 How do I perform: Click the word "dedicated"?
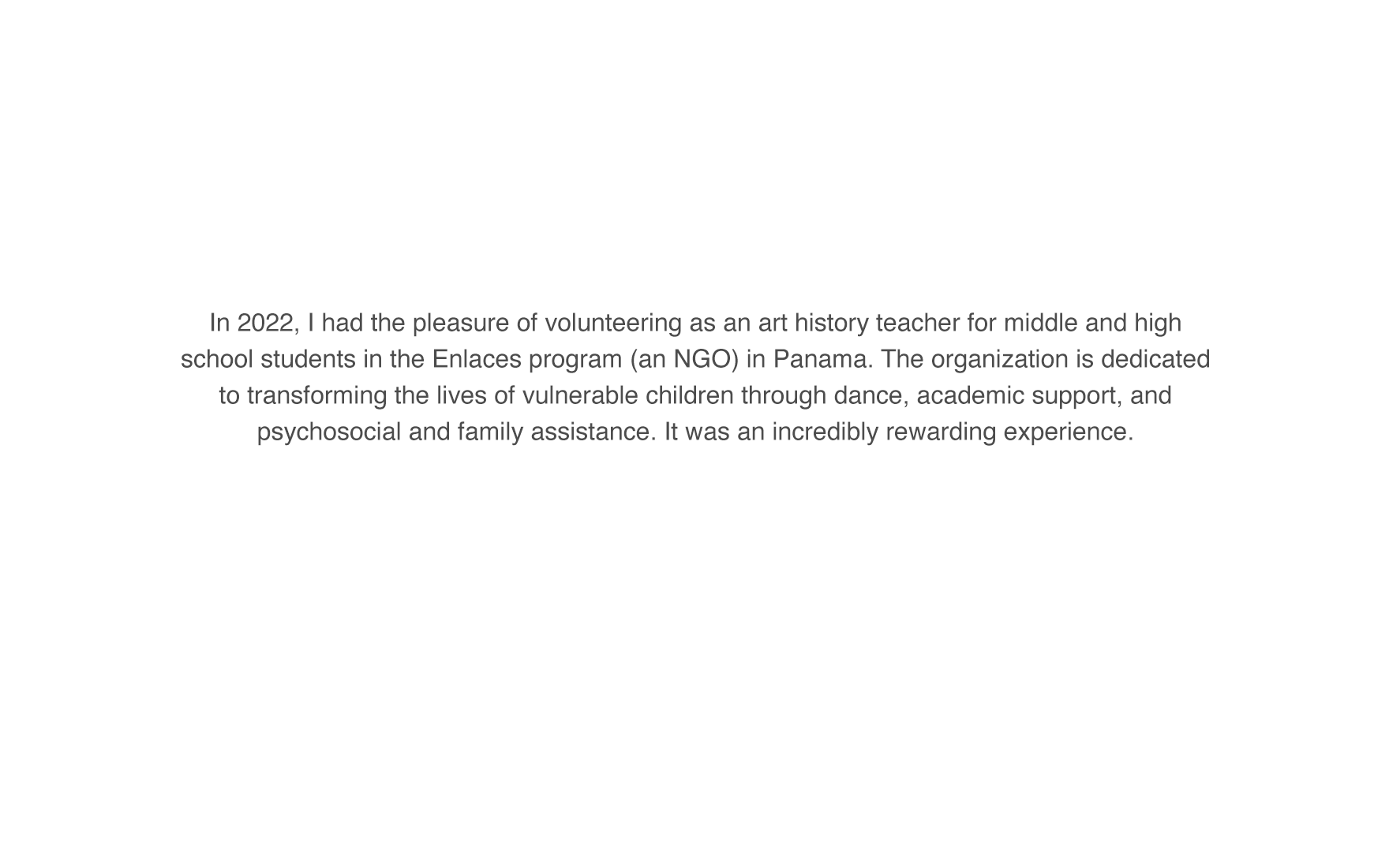(x=1155, y=359)
